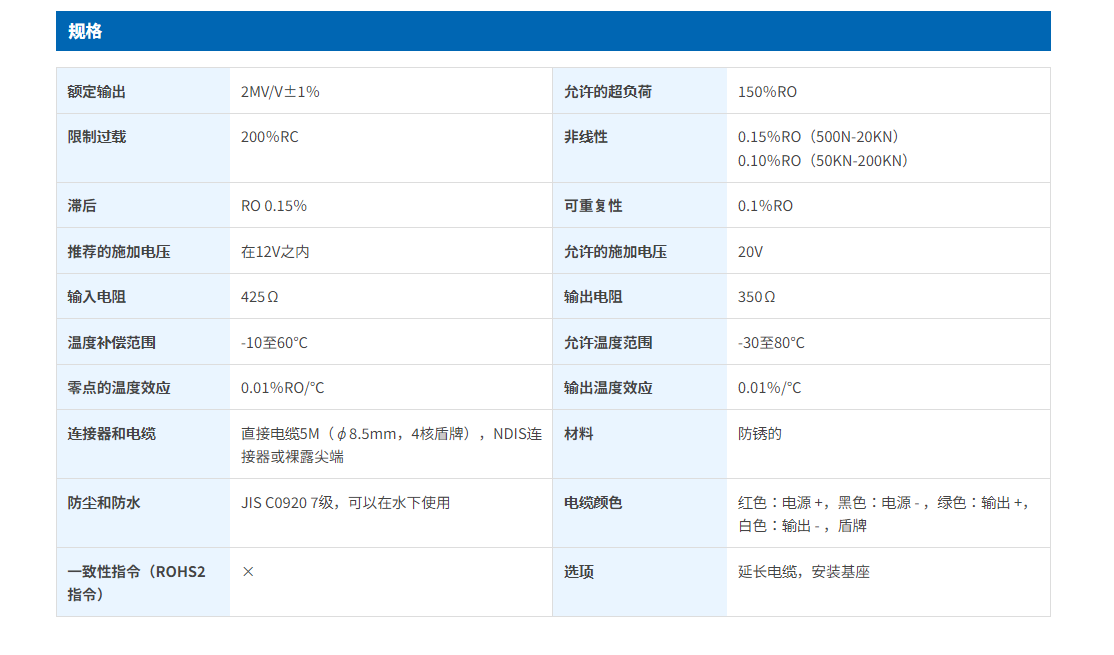
Task: Select the 材料 label
Action: point(578,433)
